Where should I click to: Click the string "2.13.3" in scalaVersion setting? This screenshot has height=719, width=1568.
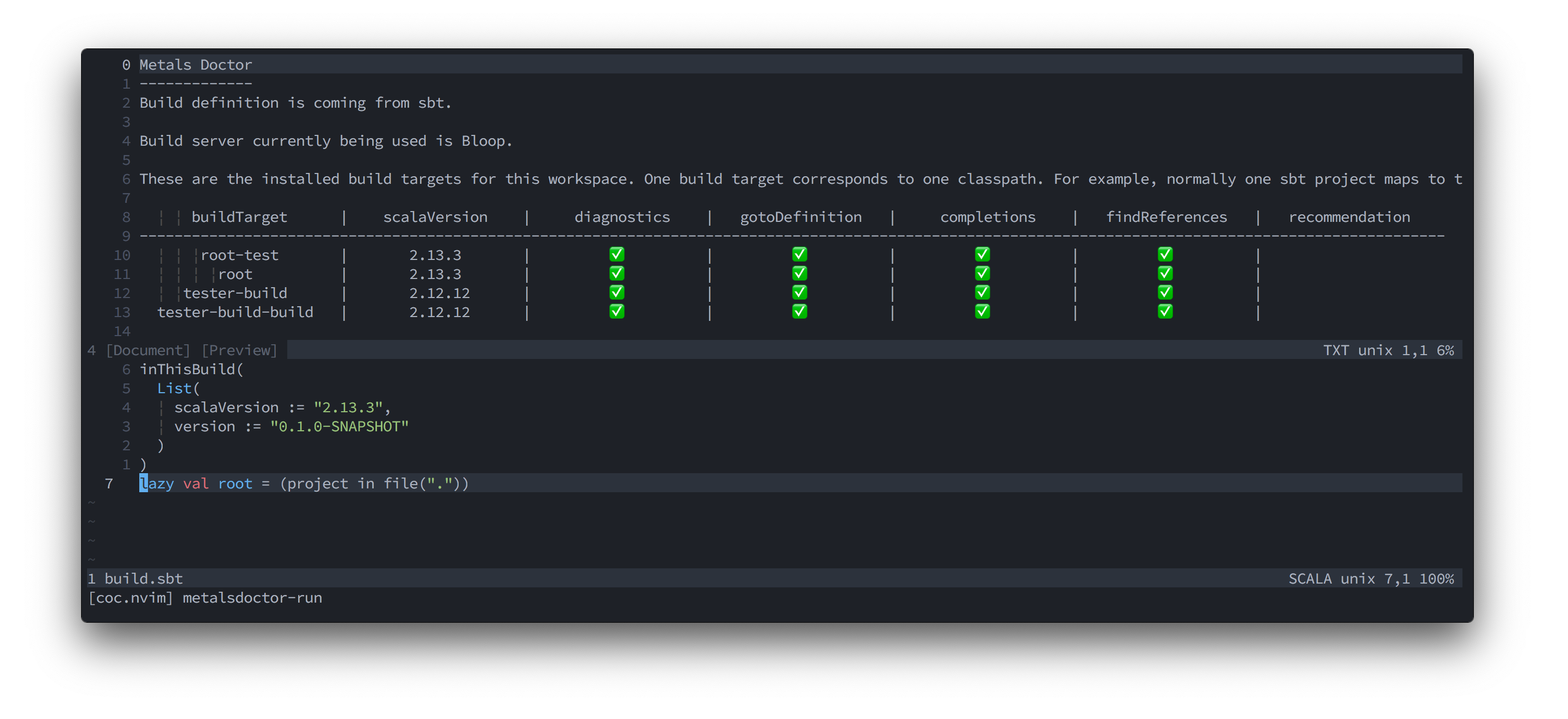click(348, 407)
